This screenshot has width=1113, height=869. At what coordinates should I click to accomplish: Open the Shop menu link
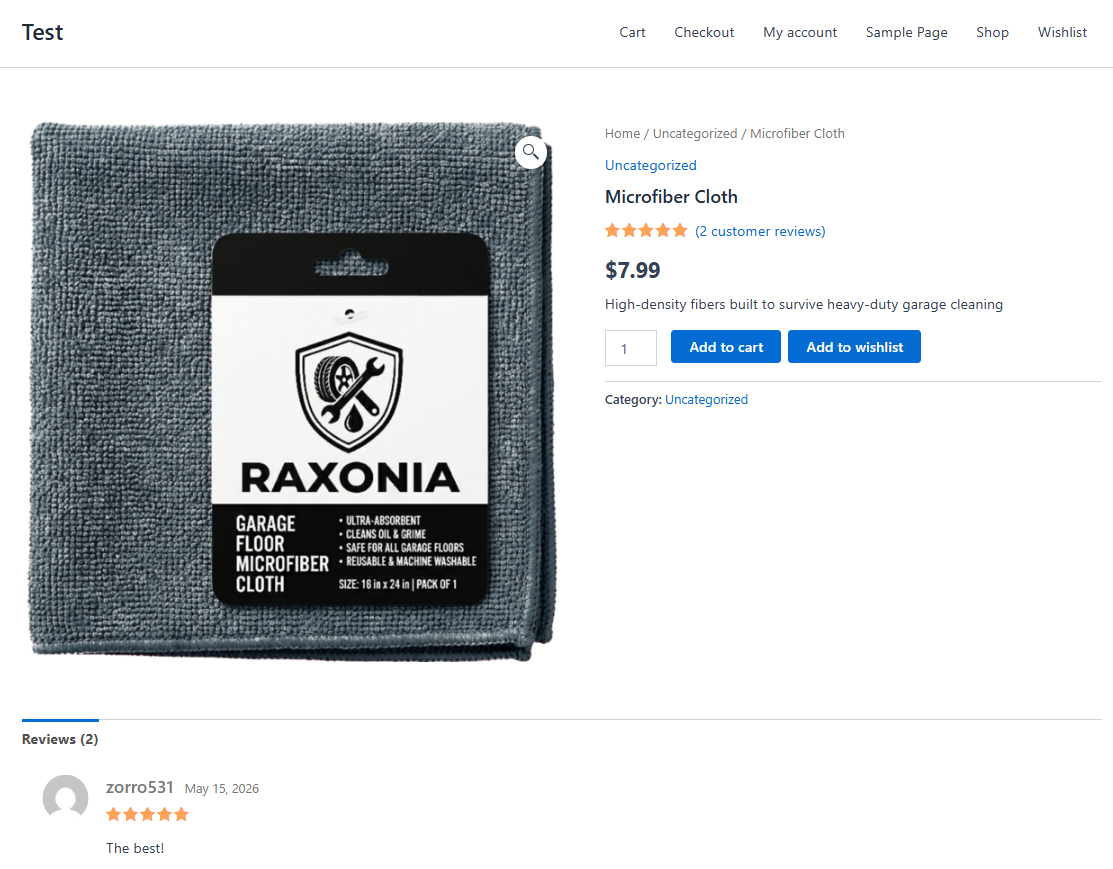[x=992, y=33]
